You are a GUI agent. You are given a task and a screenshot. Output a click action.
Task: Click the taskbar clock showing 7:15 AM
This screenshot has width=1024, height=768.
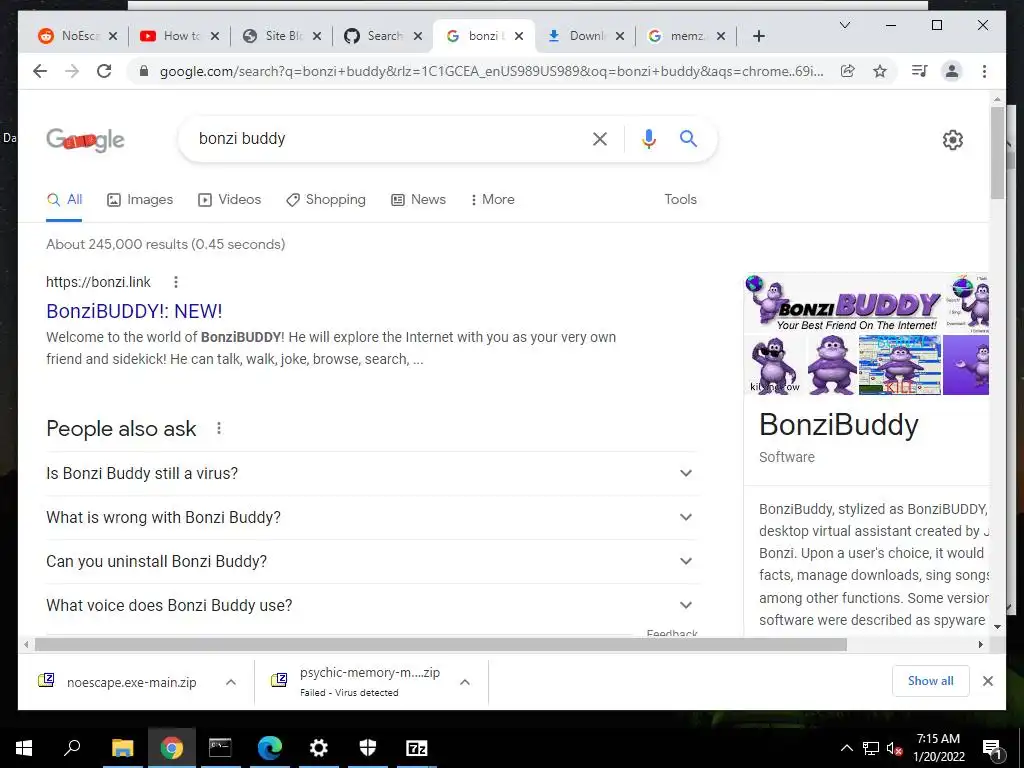point(938,748)
